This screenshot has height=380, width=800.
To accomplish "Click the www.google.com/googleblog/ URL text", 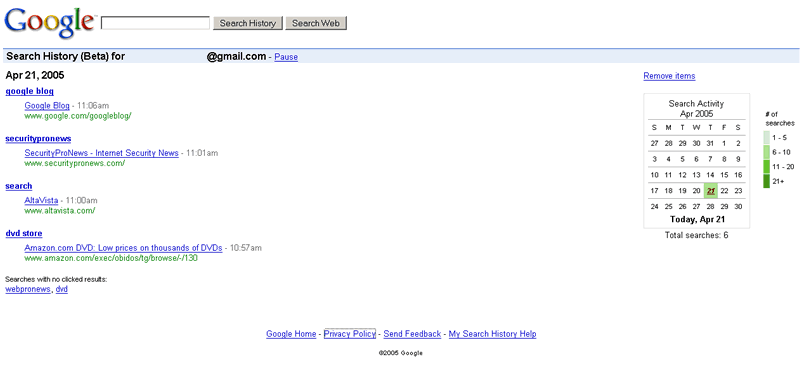I will click(78, 116).
